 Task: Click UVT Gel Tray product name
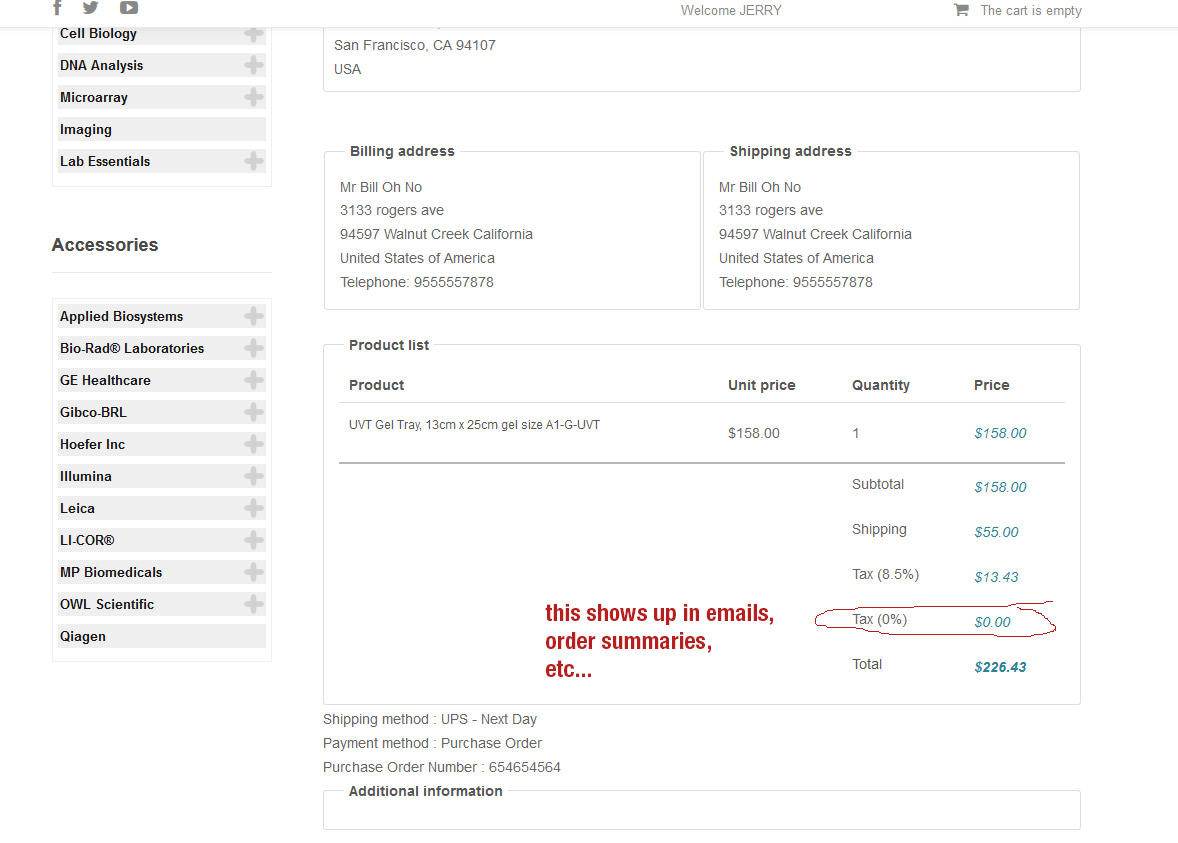(x=474, y=425)
